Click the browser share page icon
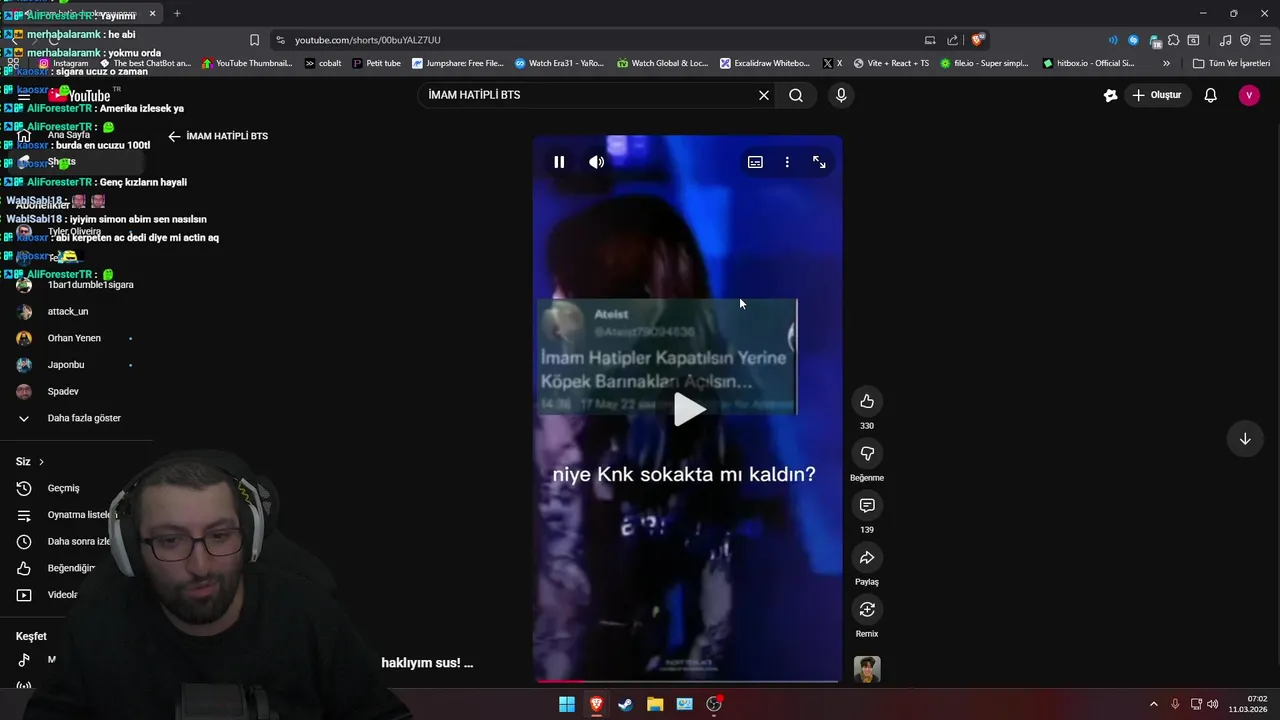The height and width of the screenshot is (720, 1280). click(952, 40)
